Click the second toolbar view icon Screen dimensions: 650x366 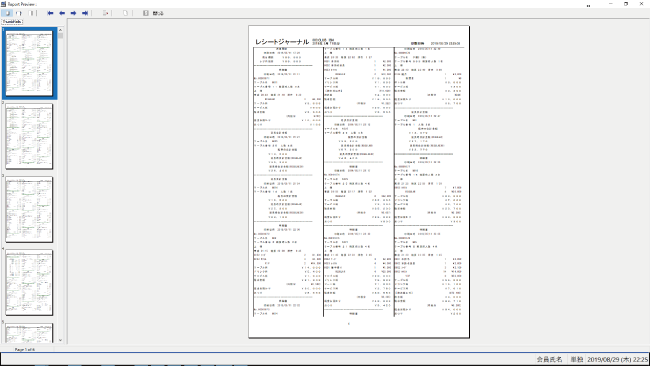[x=19, y=13]
